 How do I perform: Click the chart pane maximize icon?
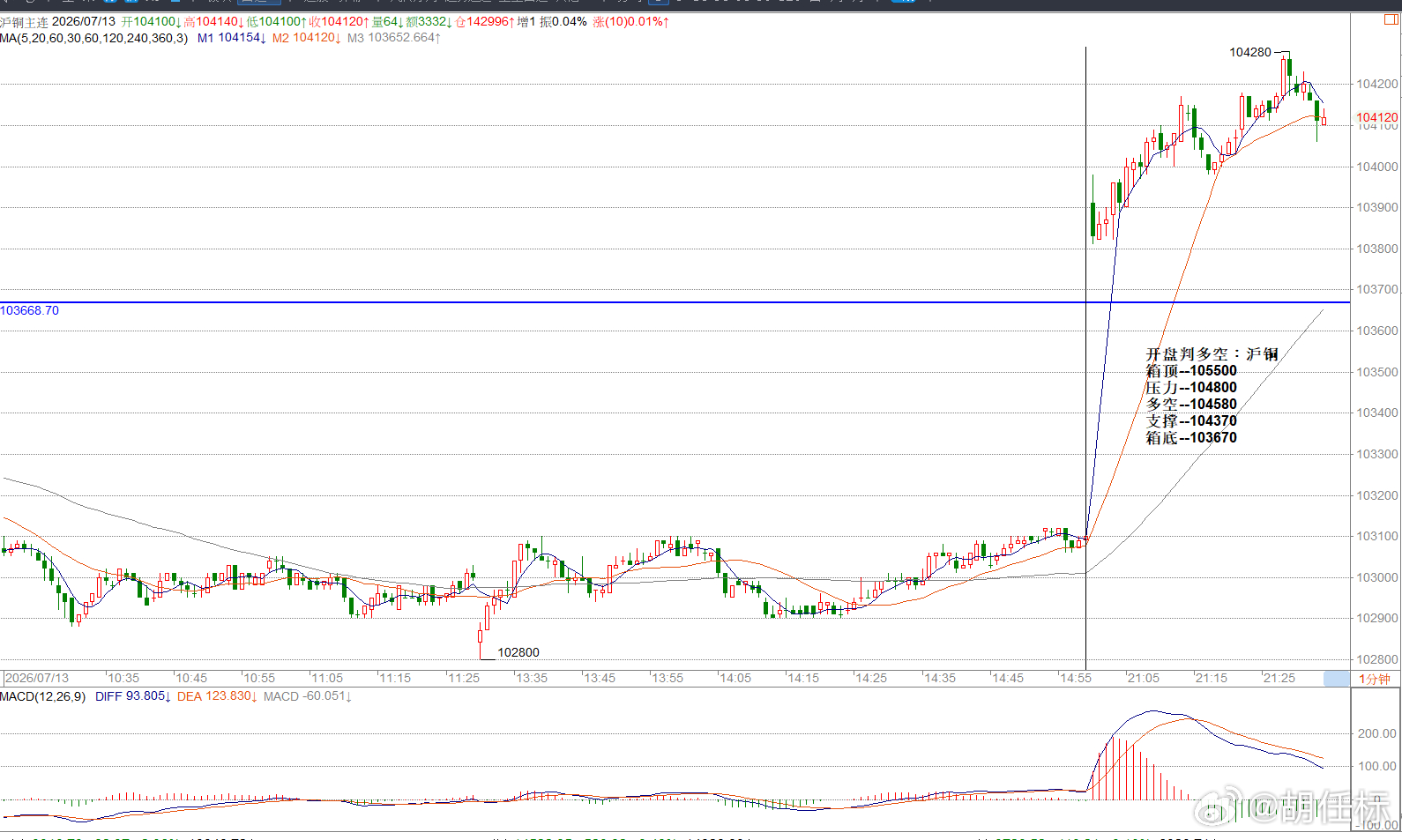pos(1393,20)
